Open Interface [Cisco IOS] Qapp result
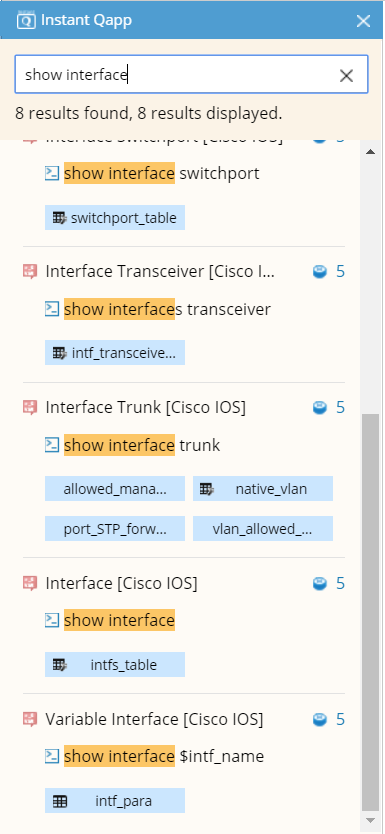The width and height of the screenshot is (385, 834). pyautogui.click(x=121, y=583)
